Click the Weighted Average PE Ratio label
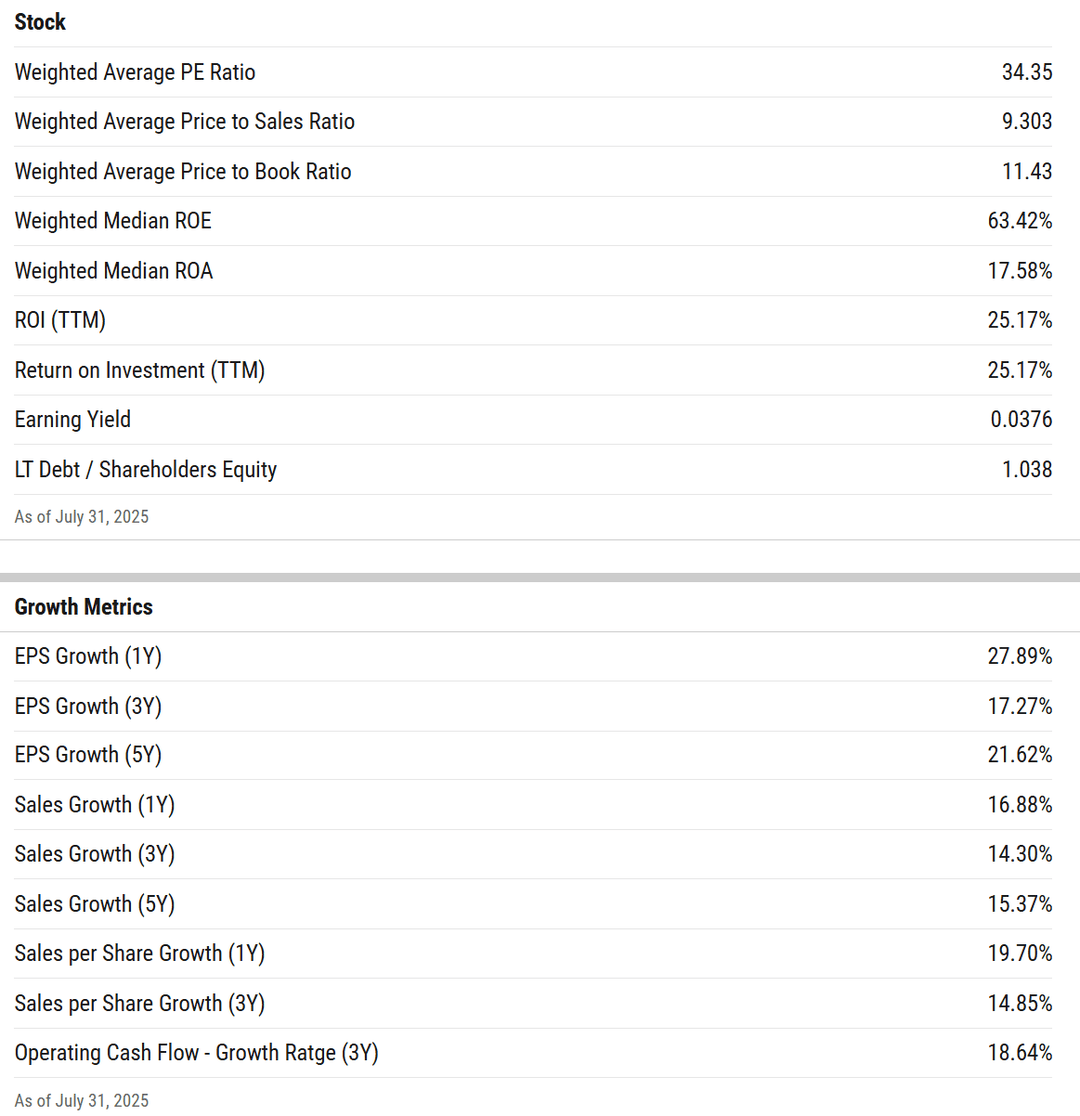This screenshot has width=1080, height=1116. click(x=135, y=73)
